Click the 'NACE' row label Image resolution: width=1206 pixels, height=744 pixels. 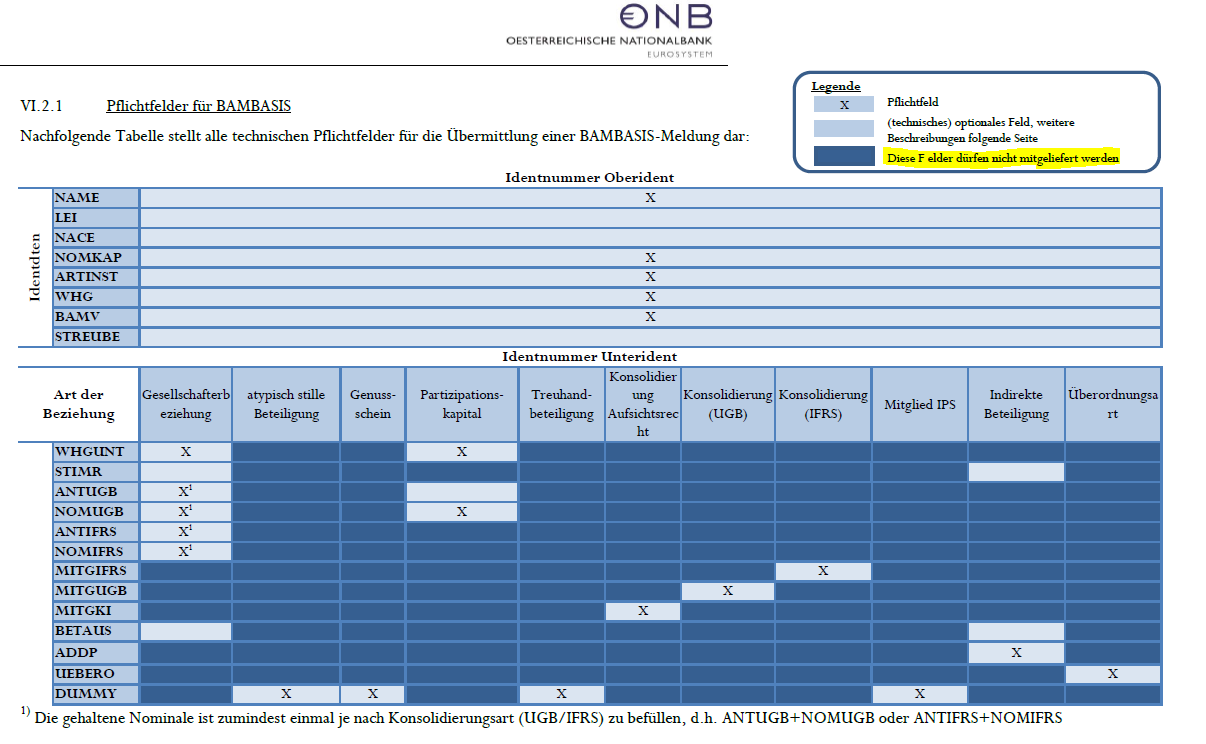96,238
